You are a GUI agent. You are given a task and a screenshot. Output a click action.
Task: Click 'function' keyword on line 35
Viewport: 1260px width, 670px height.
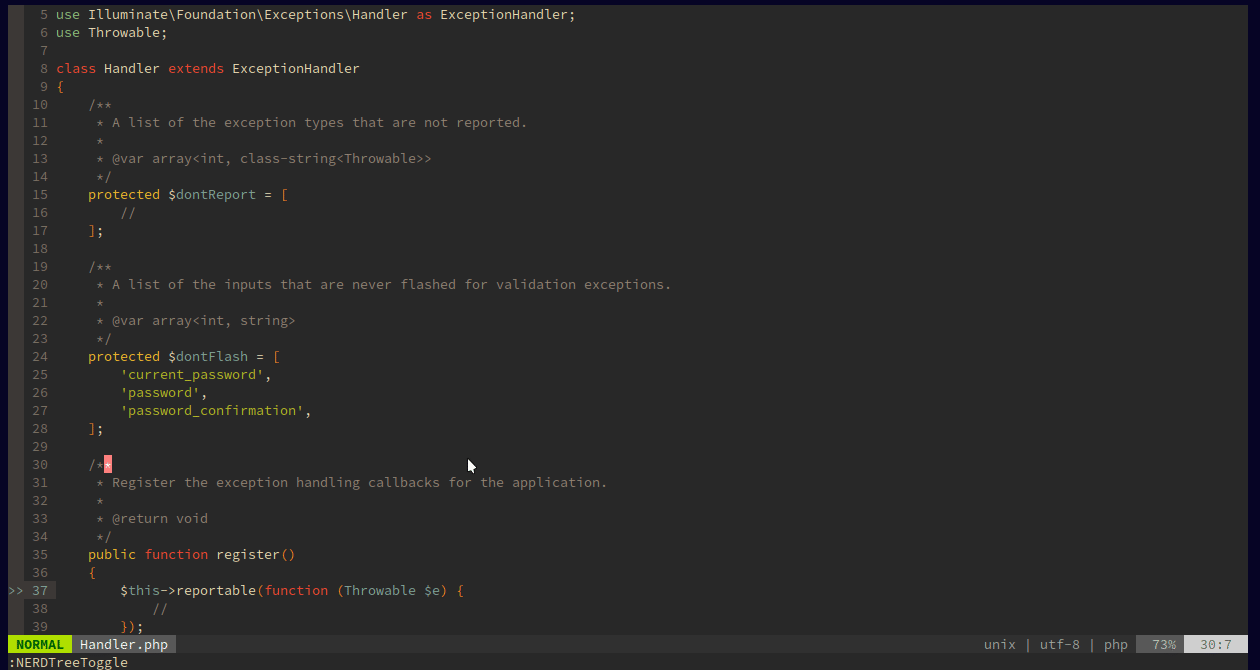176,555
